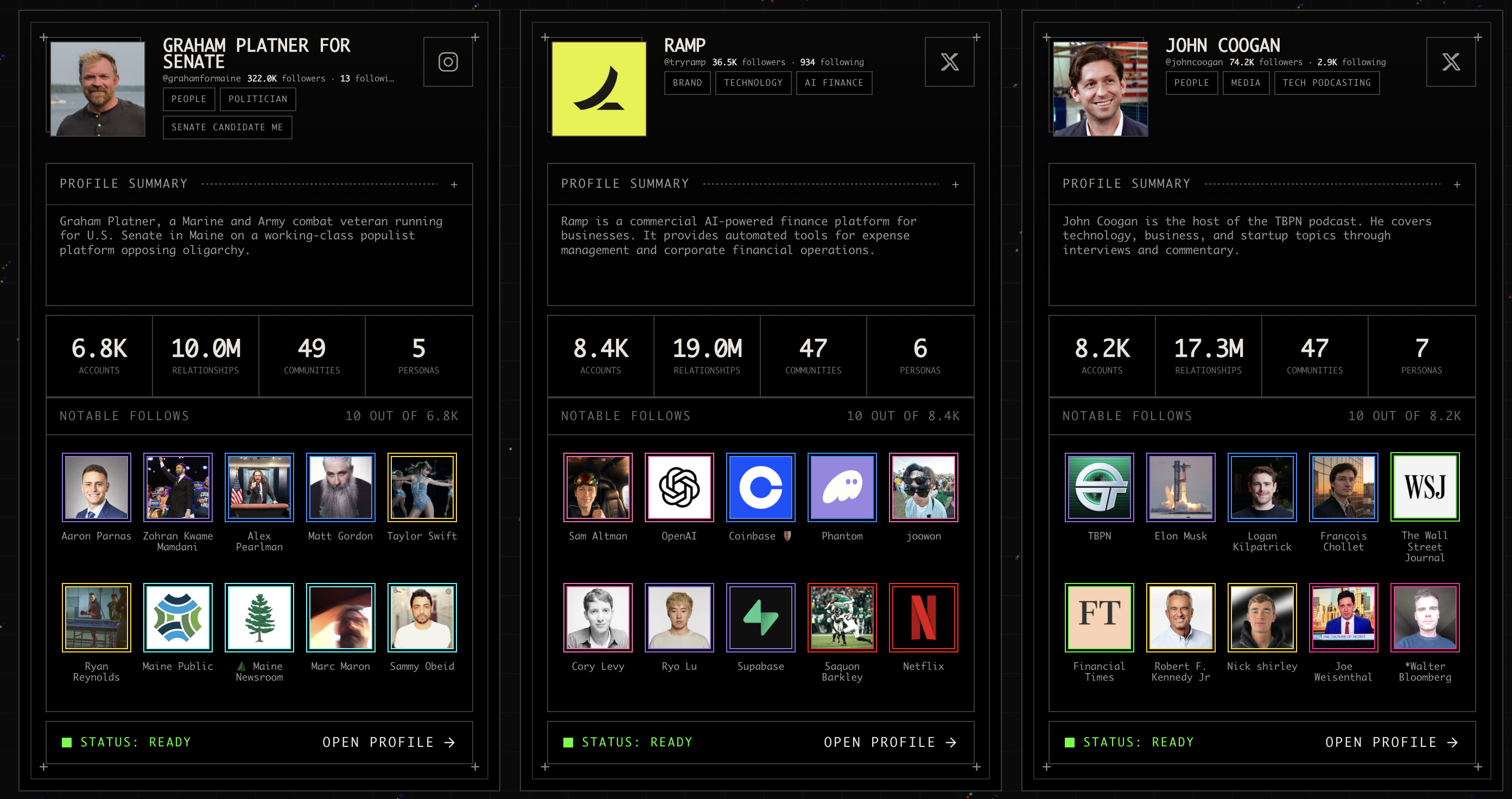Select Graham Platner's 49 Communities stat
The height and width of the screenshot is (799, 1512).
(312, 356)
